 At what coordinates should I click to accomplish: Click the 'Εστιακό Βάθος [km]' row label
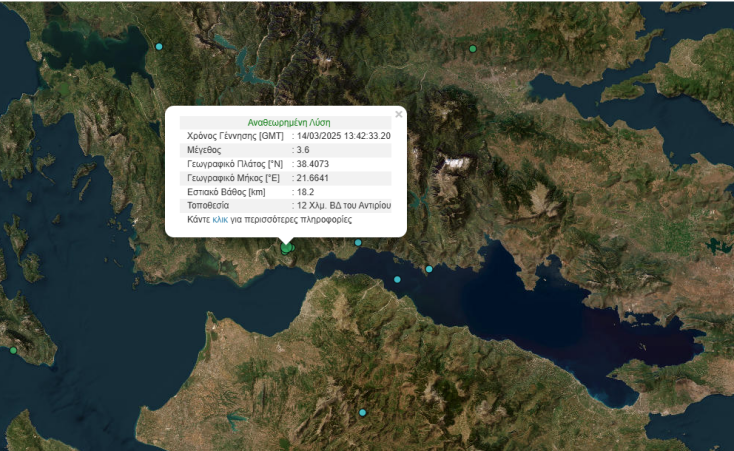coord(226,191)
